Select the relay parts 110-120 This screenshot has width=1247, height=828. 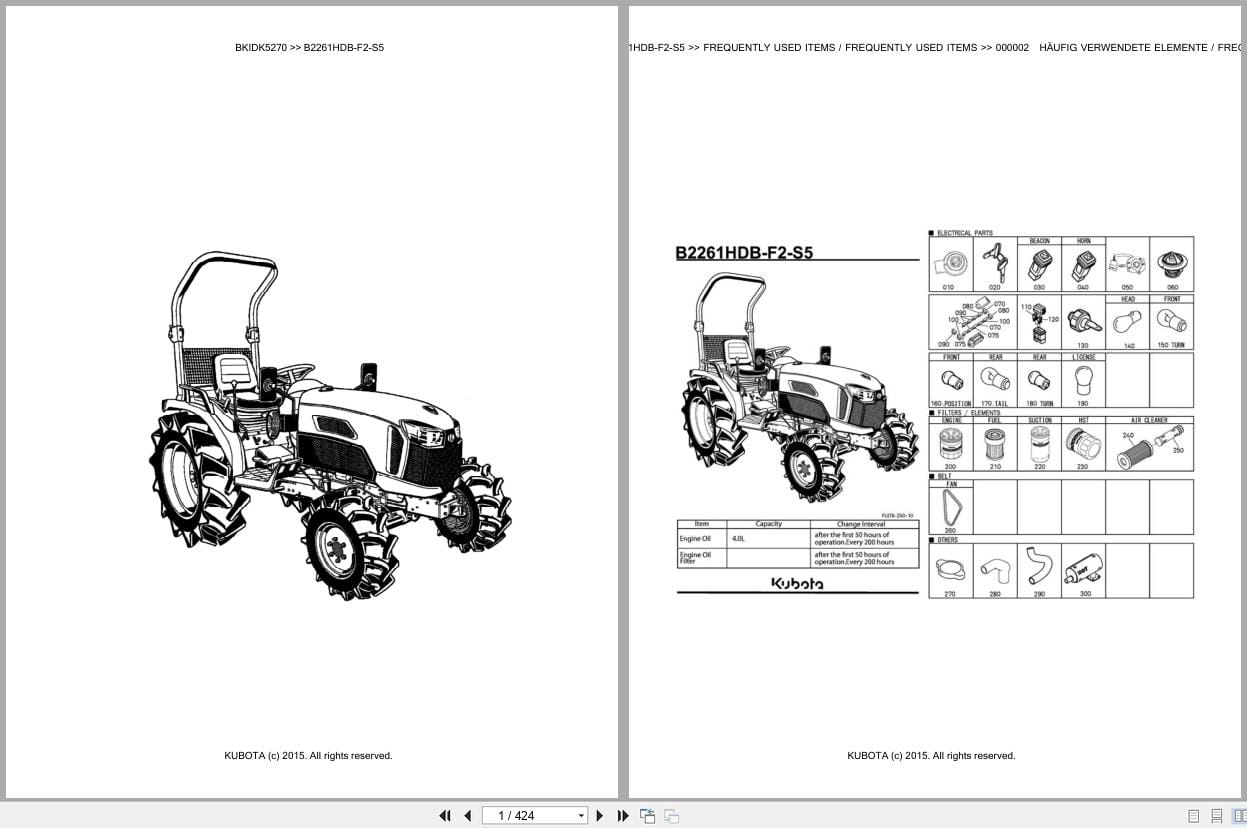click(1039, 322)
